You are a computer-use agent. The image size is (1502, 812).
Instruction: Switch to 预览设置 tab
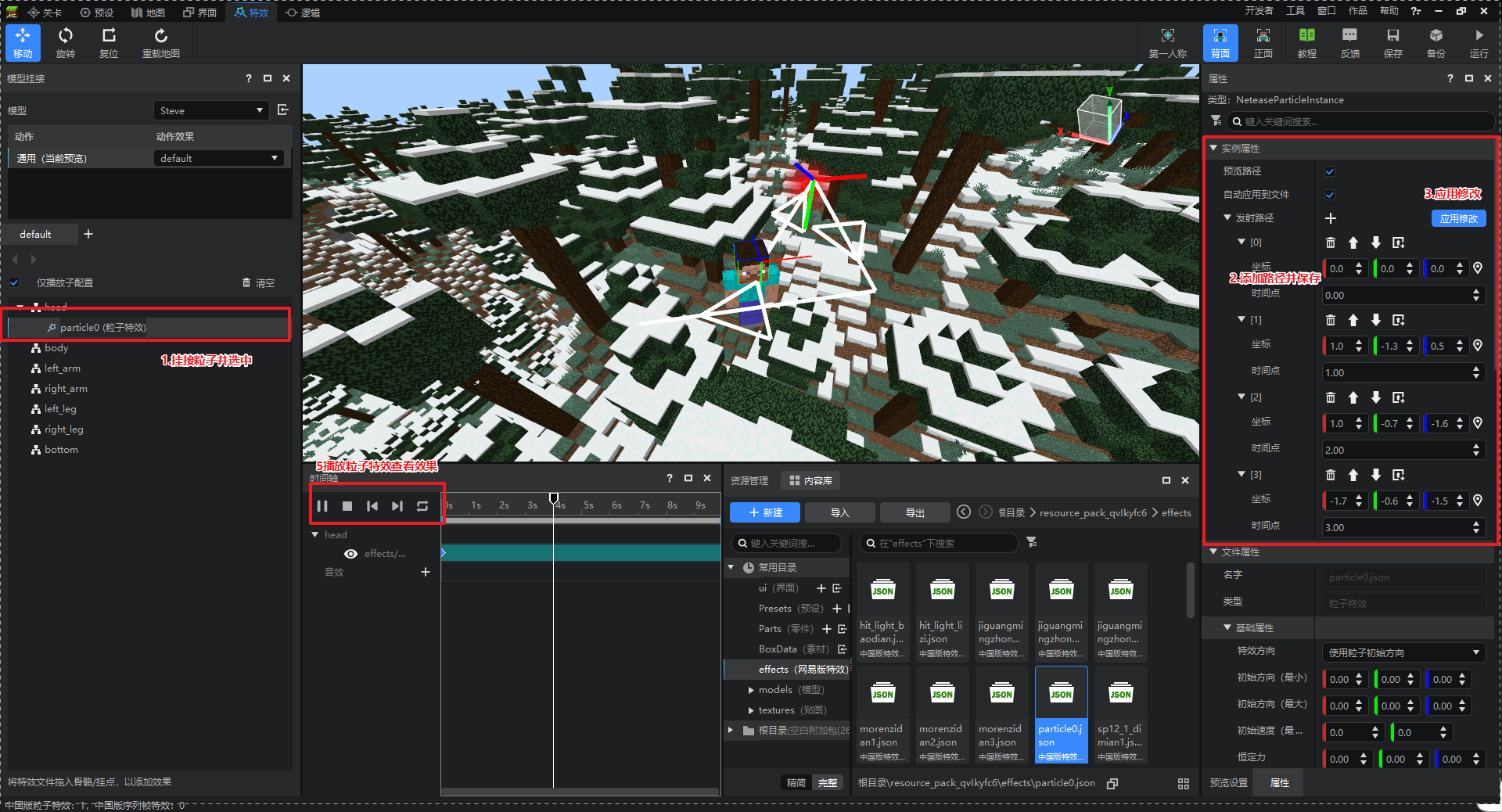[1229, 782]
